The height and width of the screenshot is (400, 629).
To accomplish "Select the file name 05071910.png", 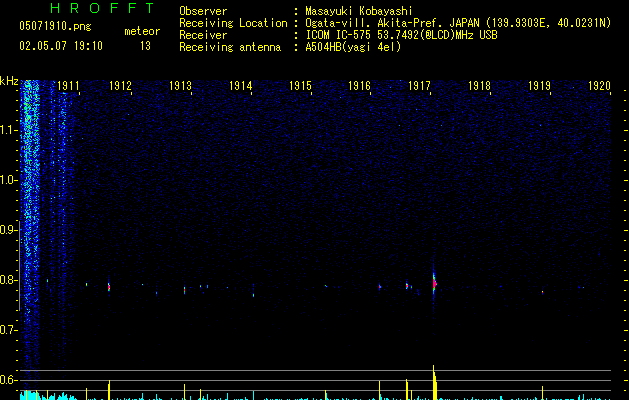I will click(x=55, y=27).
